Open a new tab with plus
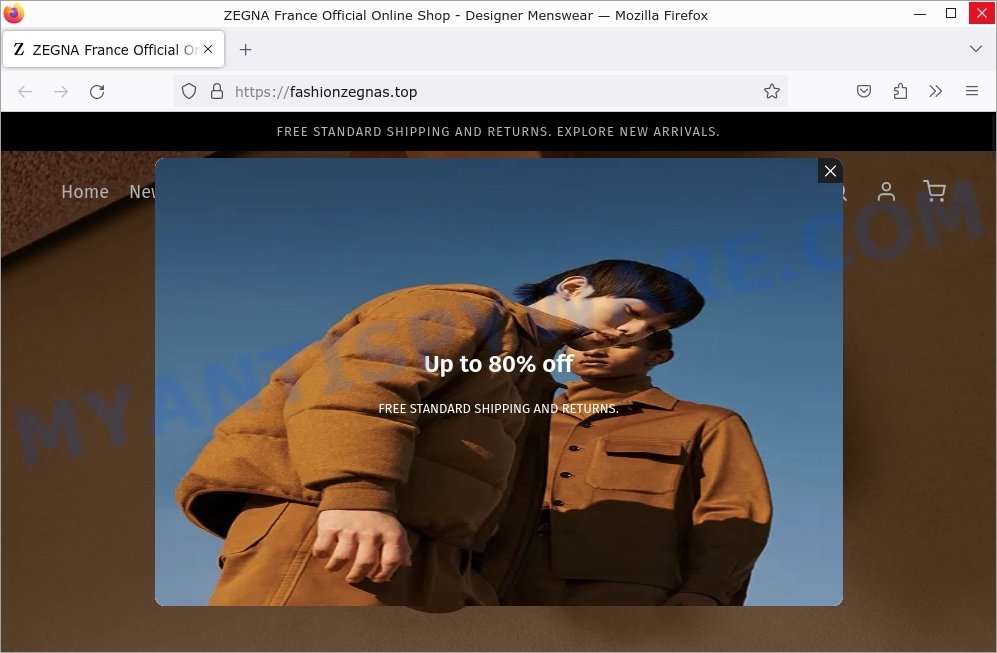Viewport: 997px width, 653px height. pyautogui.click(x=245, y=50)
